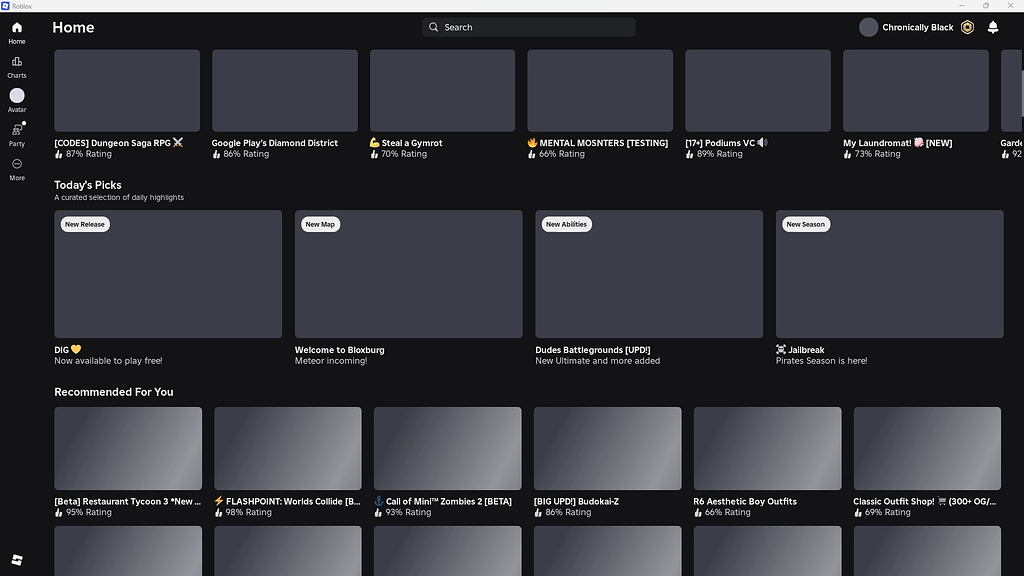The height and width of the screenshot is (576, 1024).
Task: Open the Jailbreak Pirates Season card
Action: click(888, 274)
